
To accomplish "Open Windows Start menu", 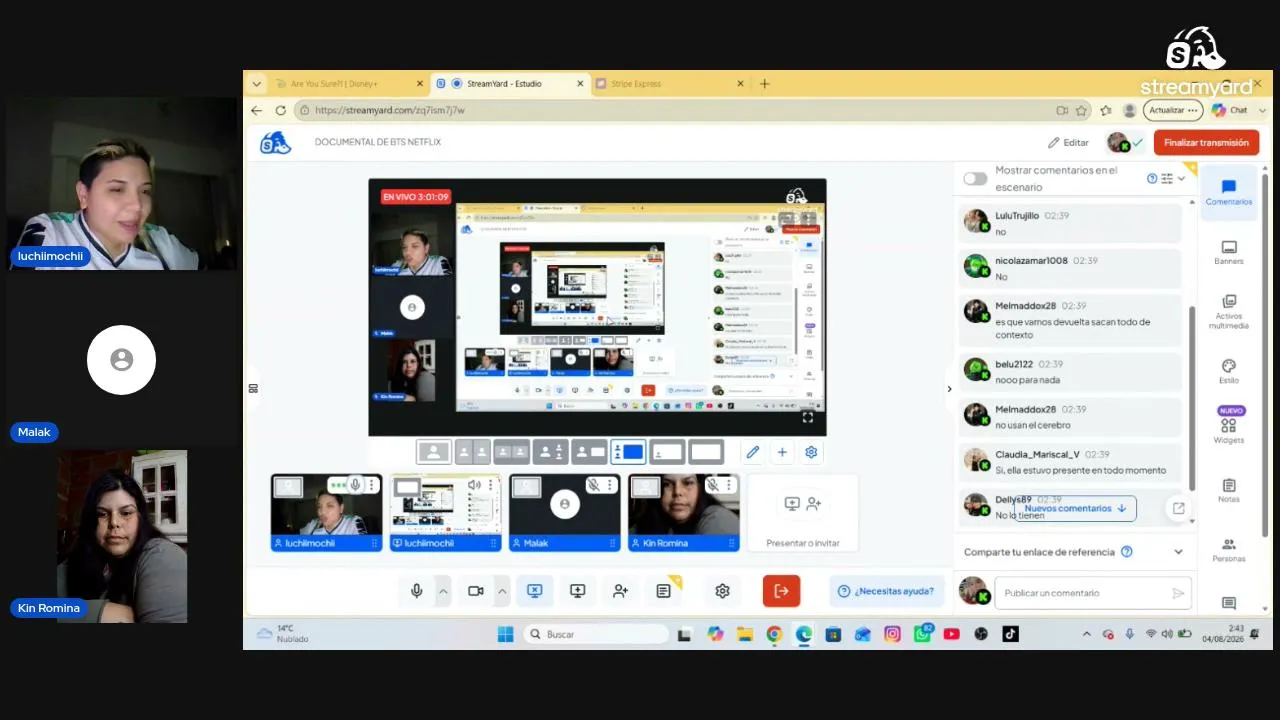I will click(x=505, y=634).
